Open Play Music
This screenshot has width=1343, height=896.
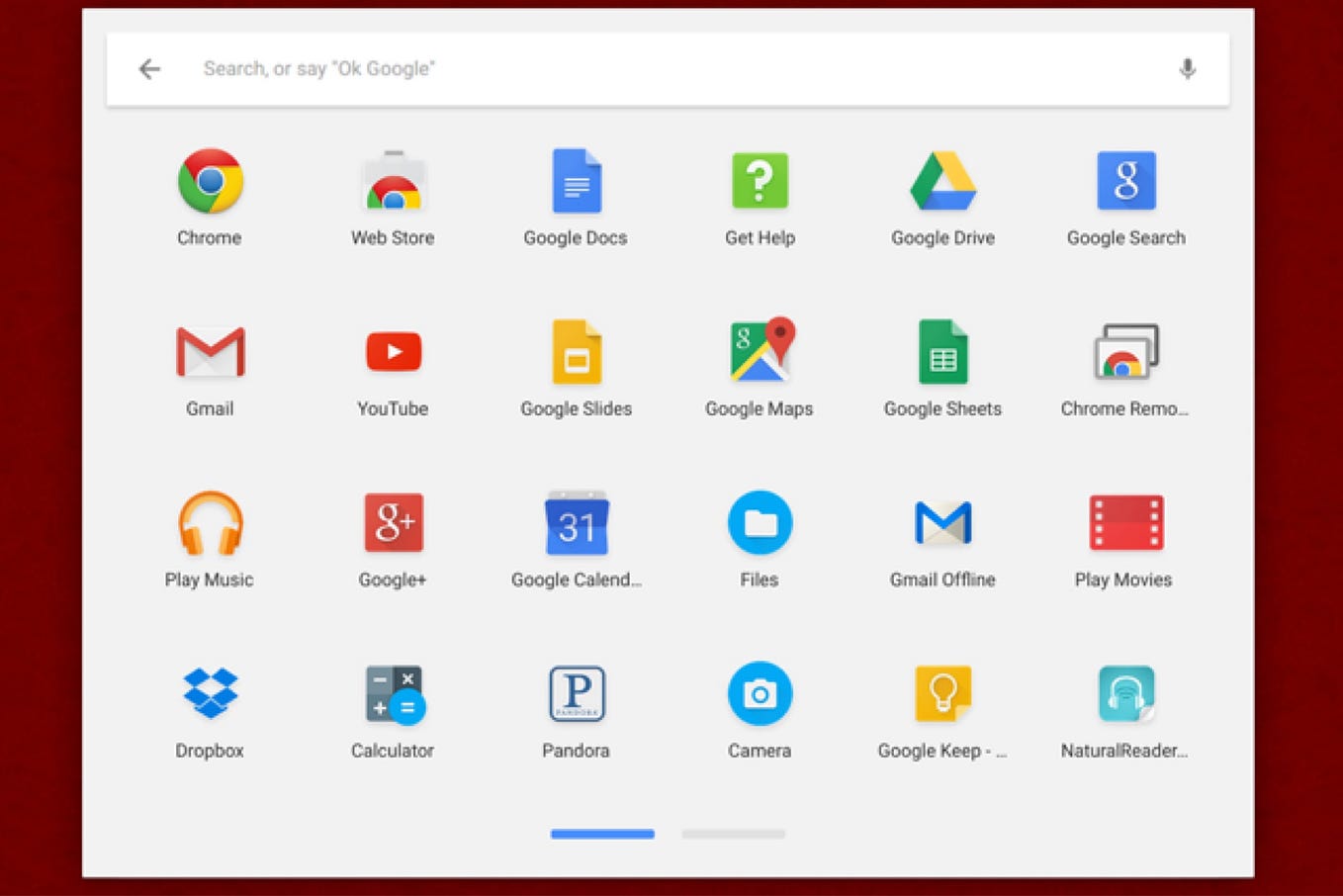[210, 524]
